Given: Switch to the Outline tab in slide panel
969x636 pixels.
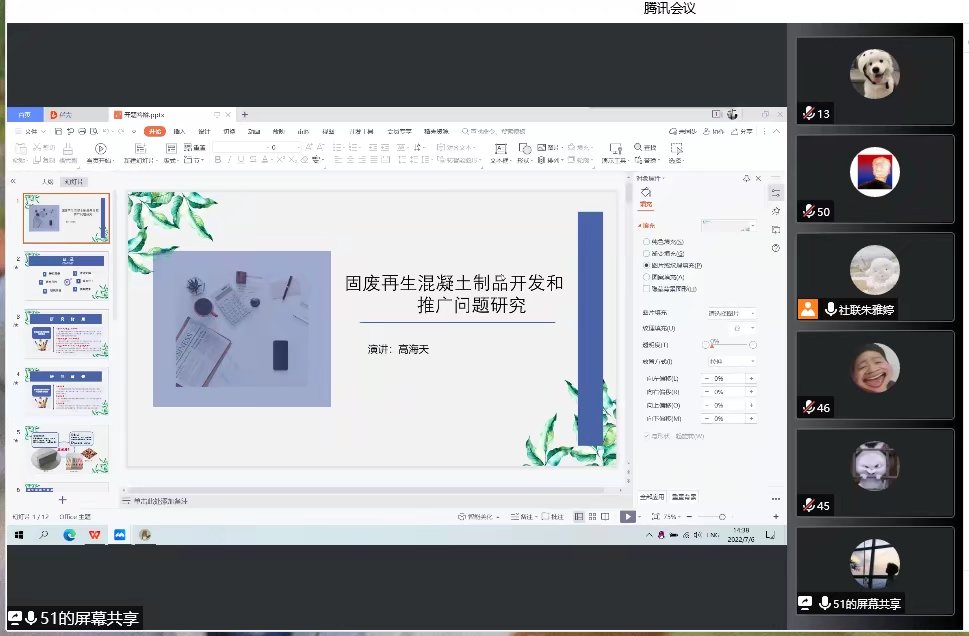Looking at the screenshot, I should [x=47, y=182].
